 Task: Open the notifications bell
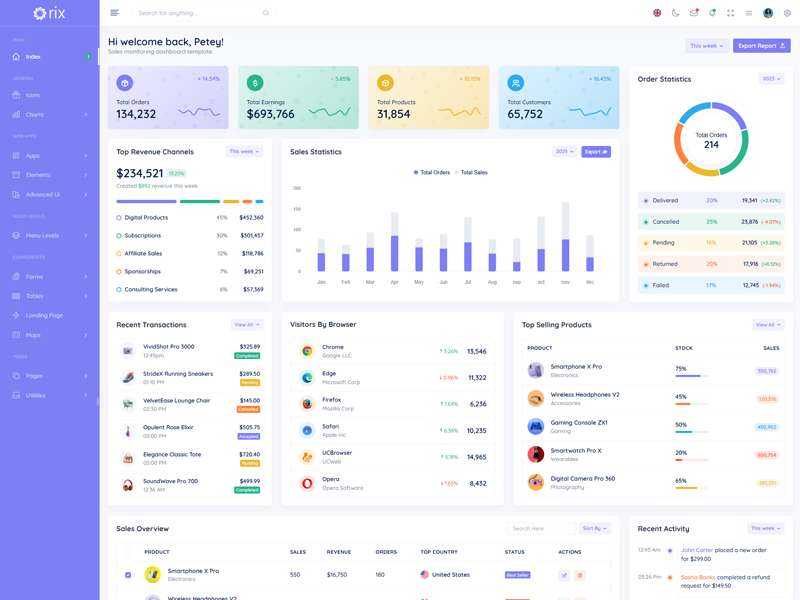pos(712,13)
